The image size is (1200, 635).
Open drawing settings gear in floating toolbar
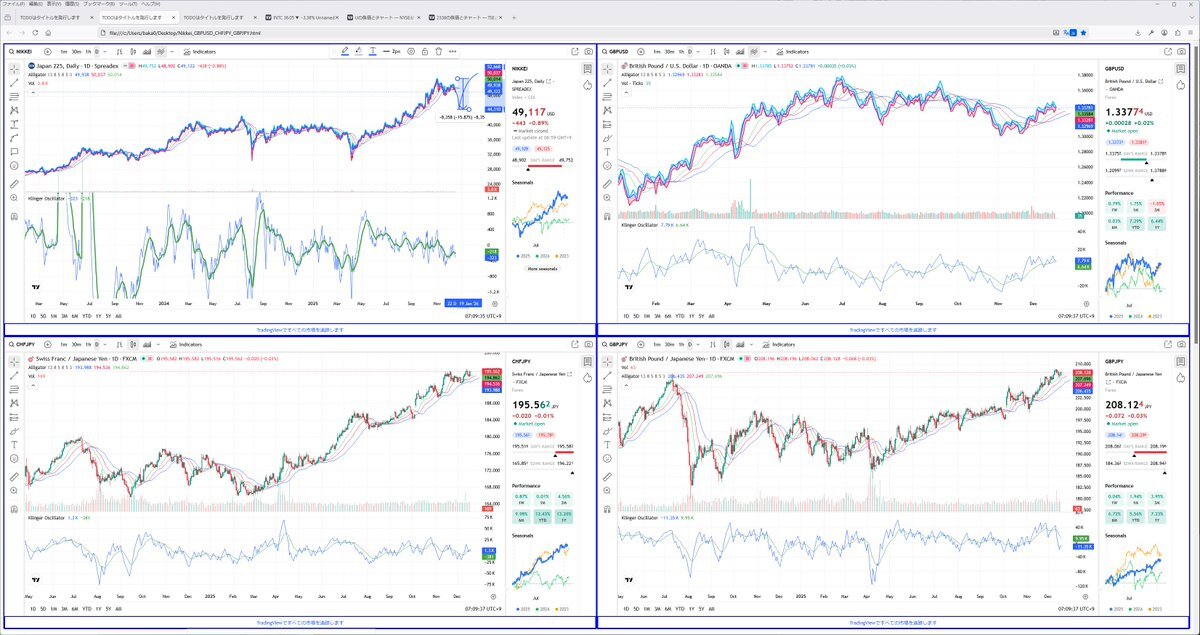coord(411,51)
